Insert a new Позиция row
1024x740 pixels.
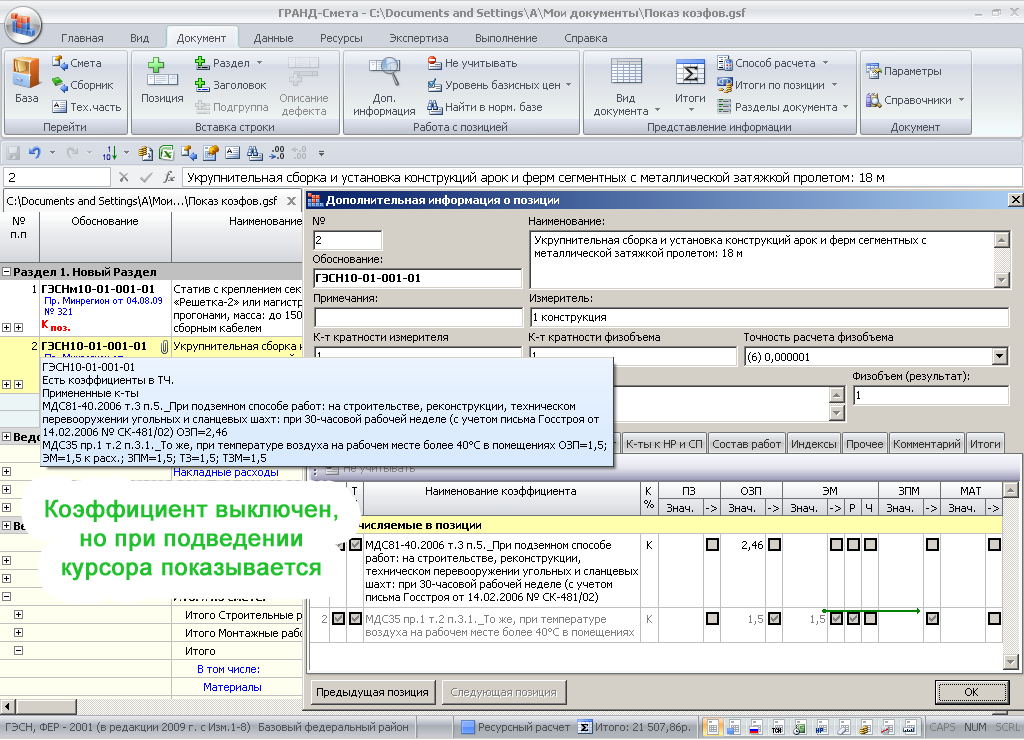(x=162, y=82)
